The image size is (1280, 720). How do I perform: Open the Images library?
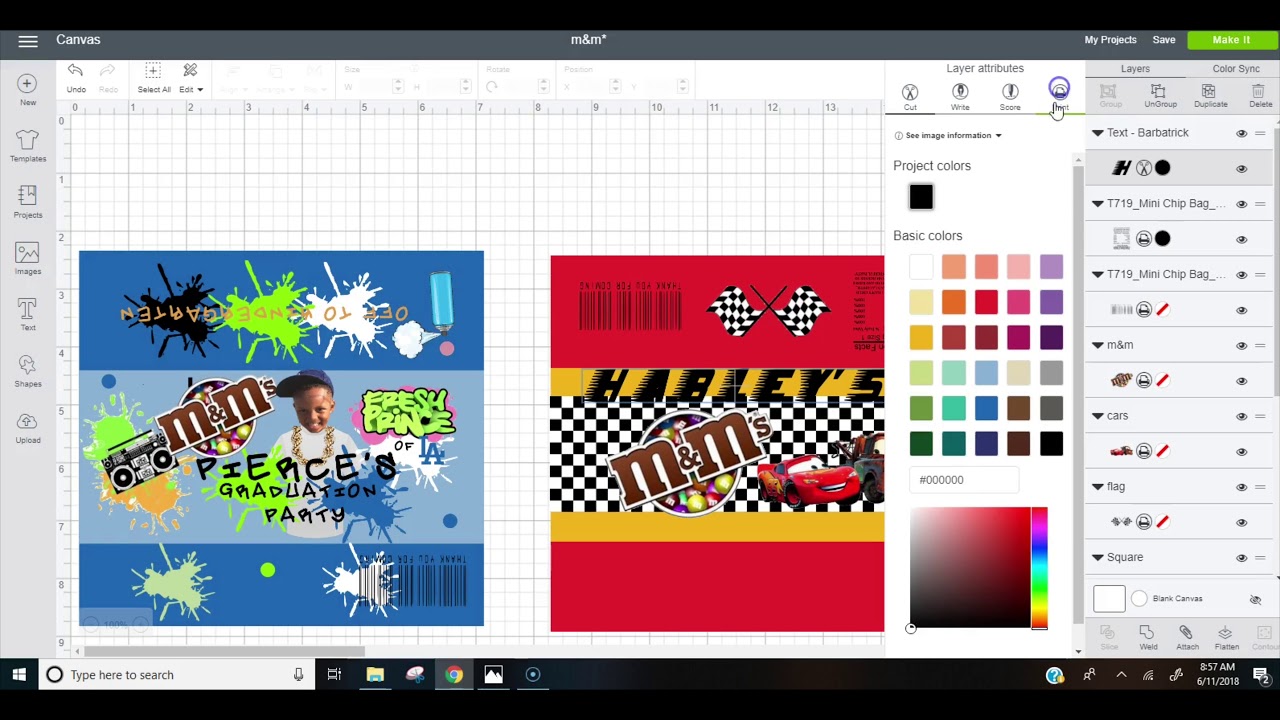[x=28, y=258]
